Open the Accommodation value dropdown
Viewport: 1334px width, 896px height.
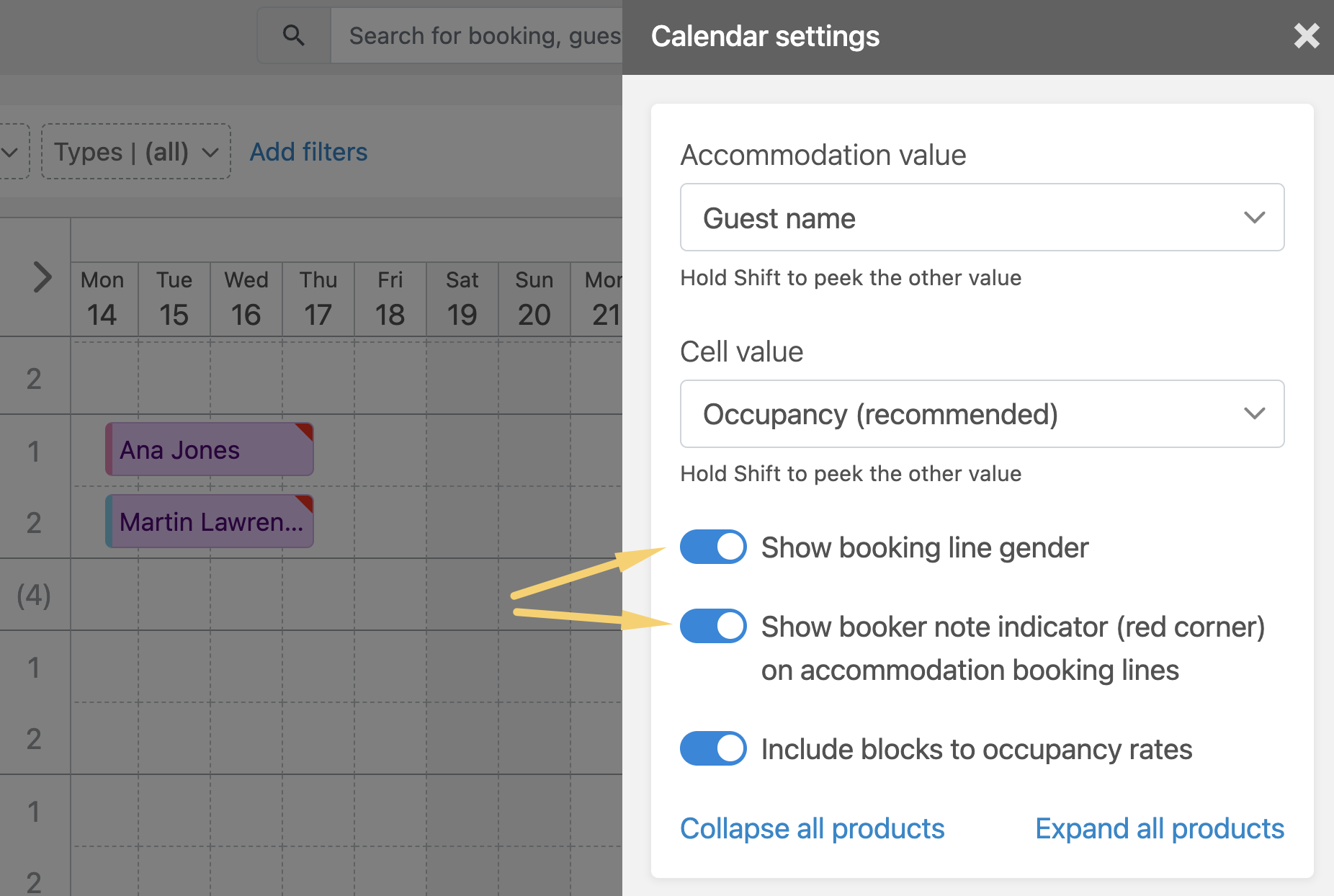pyautogui.click(x=981, y=218)
